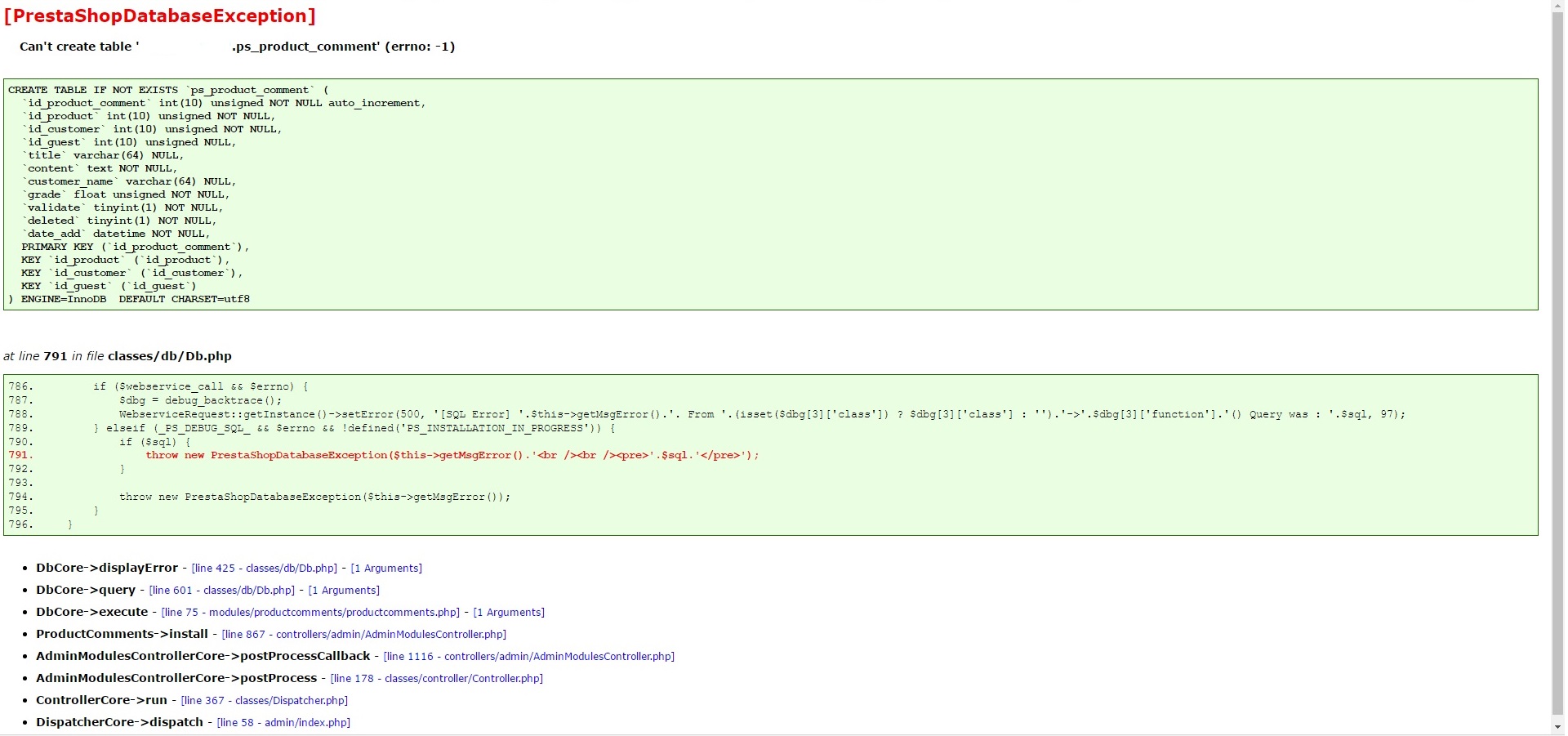
Task: Click the `date_add` datetime column line
Action: (x=116, y=234)
